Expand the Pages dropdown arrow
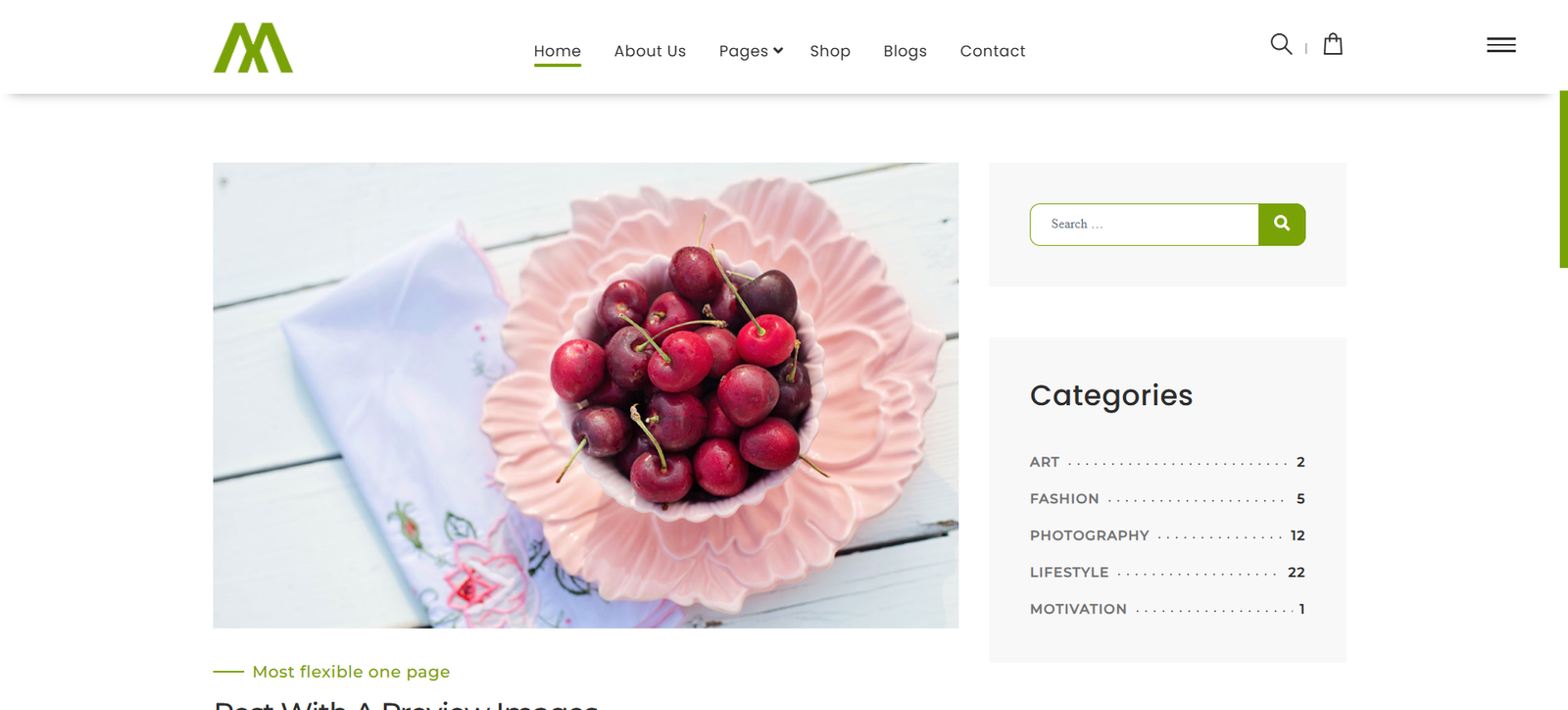Image resolution: width=1568 pixels, height=710 pixels. click(x=778, y=50)
